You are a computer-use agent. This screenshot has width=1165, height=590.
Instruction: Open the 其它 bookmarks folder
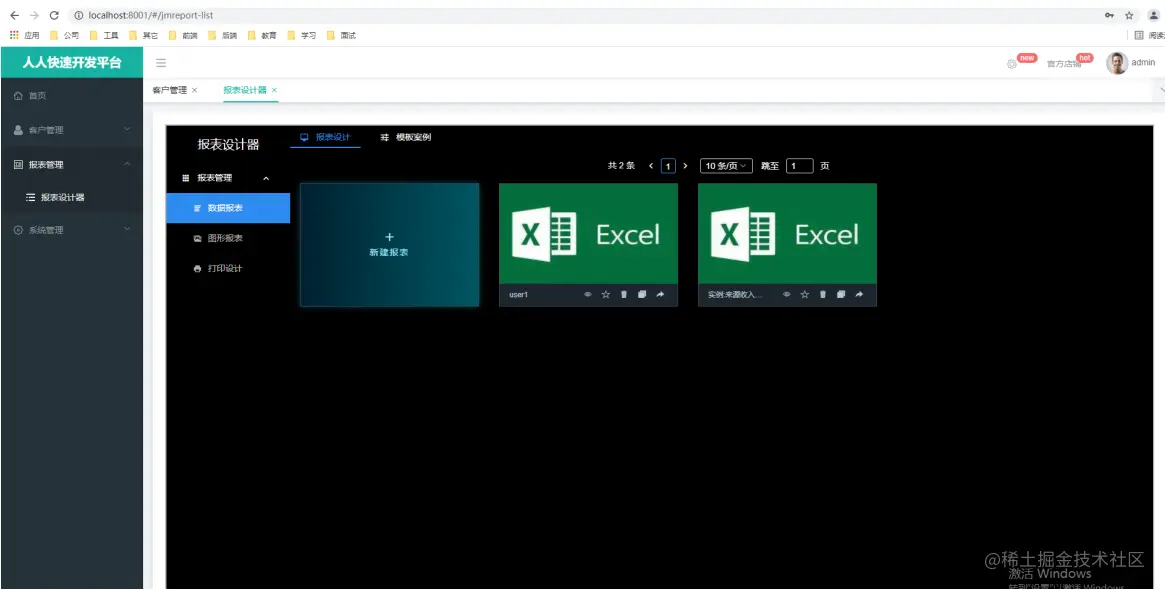click(x=143, y=35)
